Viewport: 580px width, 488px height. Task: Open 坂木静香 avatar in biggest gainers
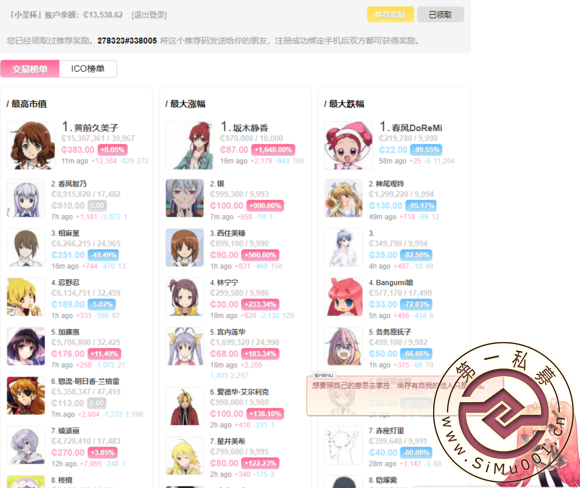pyautogui.click(x=190, y=145)
